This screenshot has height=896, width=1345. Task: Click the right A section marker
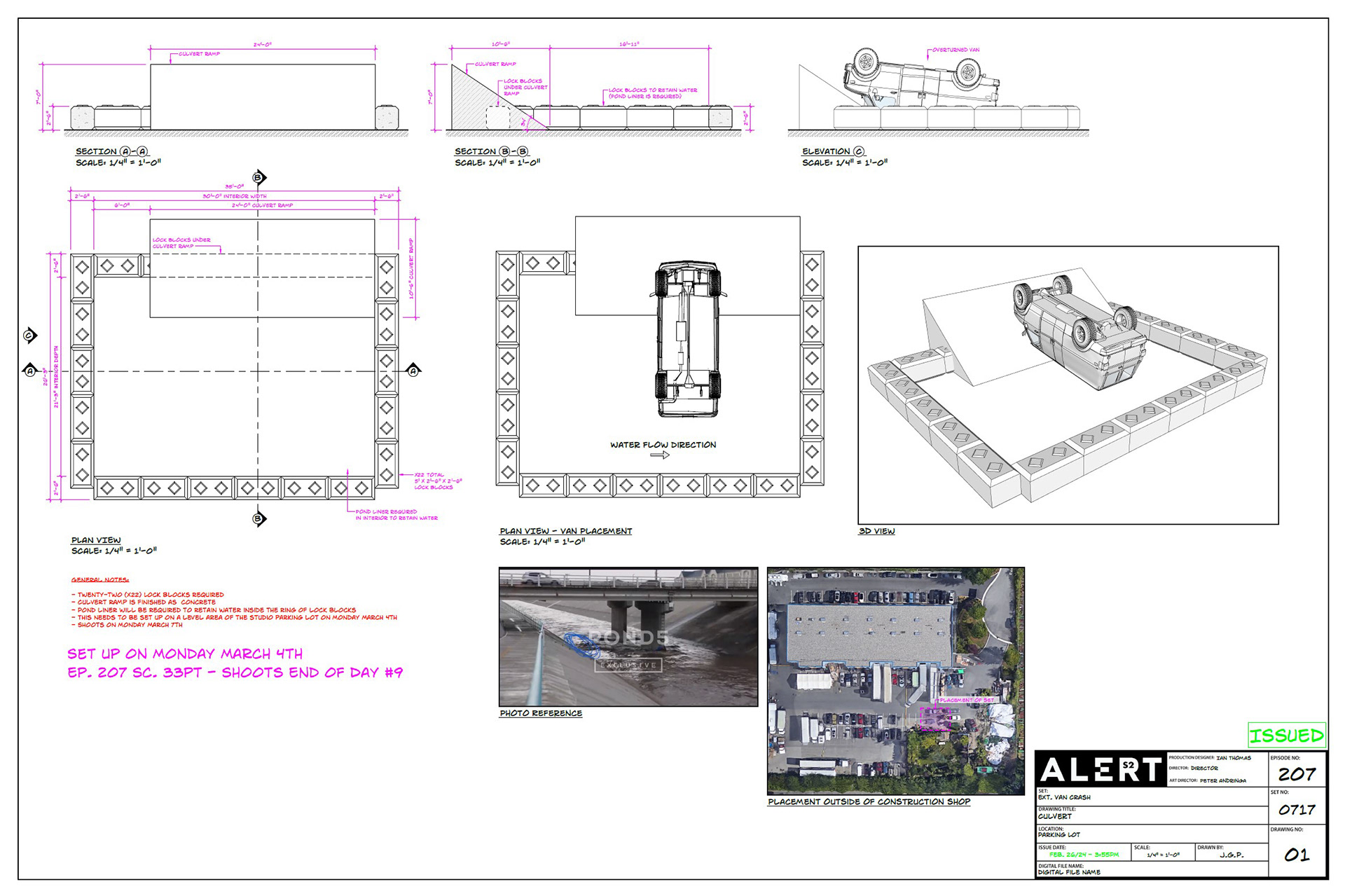pos(413,371)
